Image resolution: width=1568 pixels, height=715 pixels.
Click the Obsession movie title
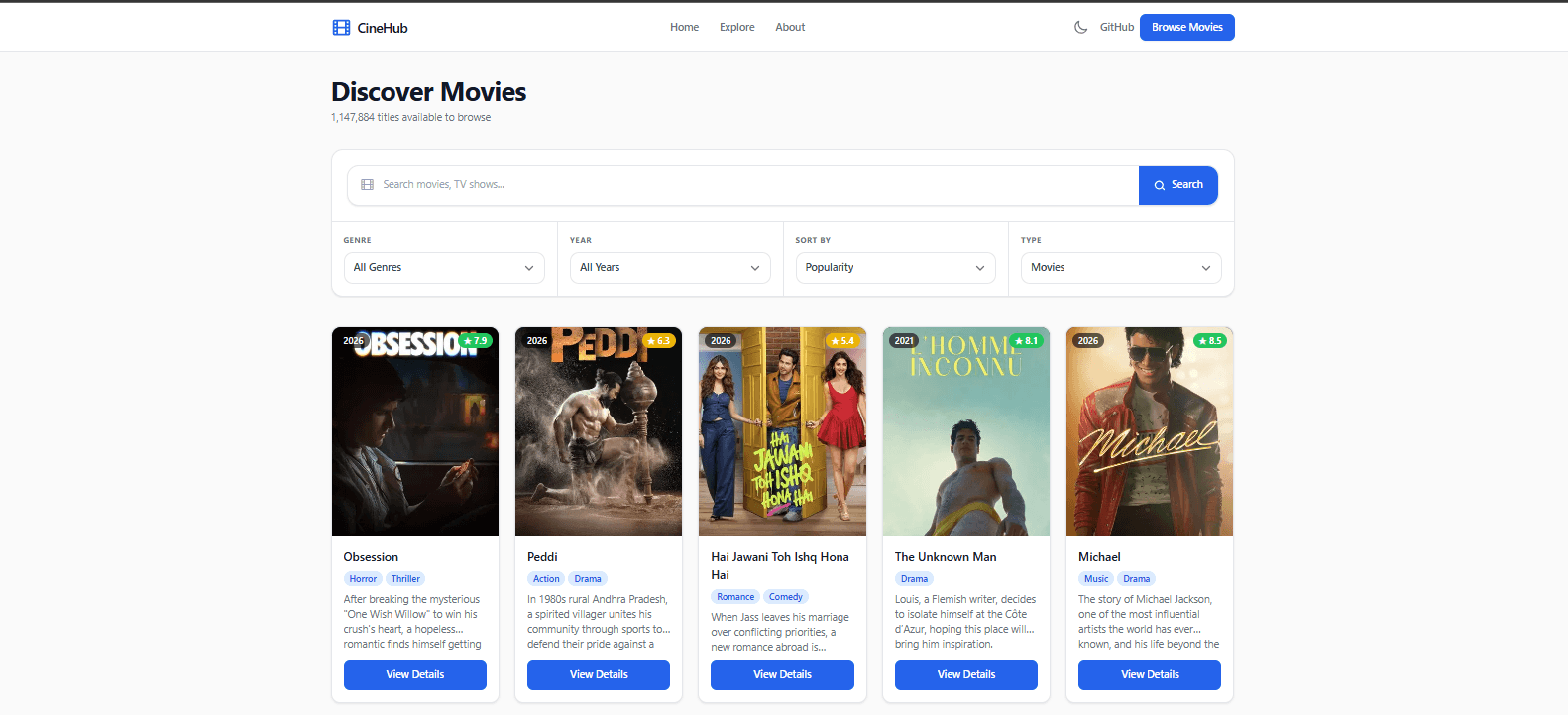371,557
